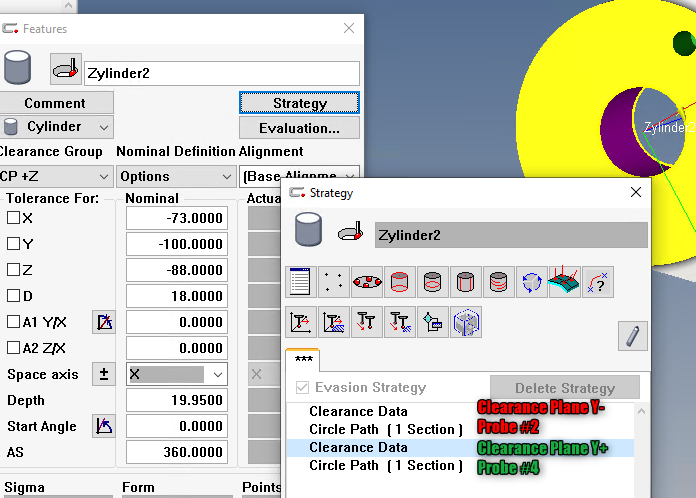This screenshot has height=498, width=696.
Task: Enable the X tolerance checkbox
Action: [14, 218]
